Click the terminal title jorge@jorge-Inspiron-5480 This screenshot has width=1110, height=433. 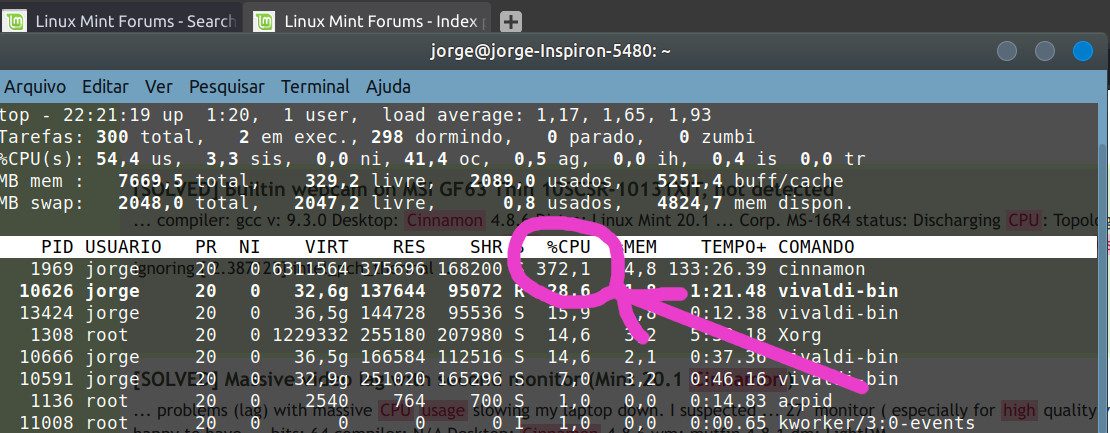pyautogui.click(x=551, y=51)
